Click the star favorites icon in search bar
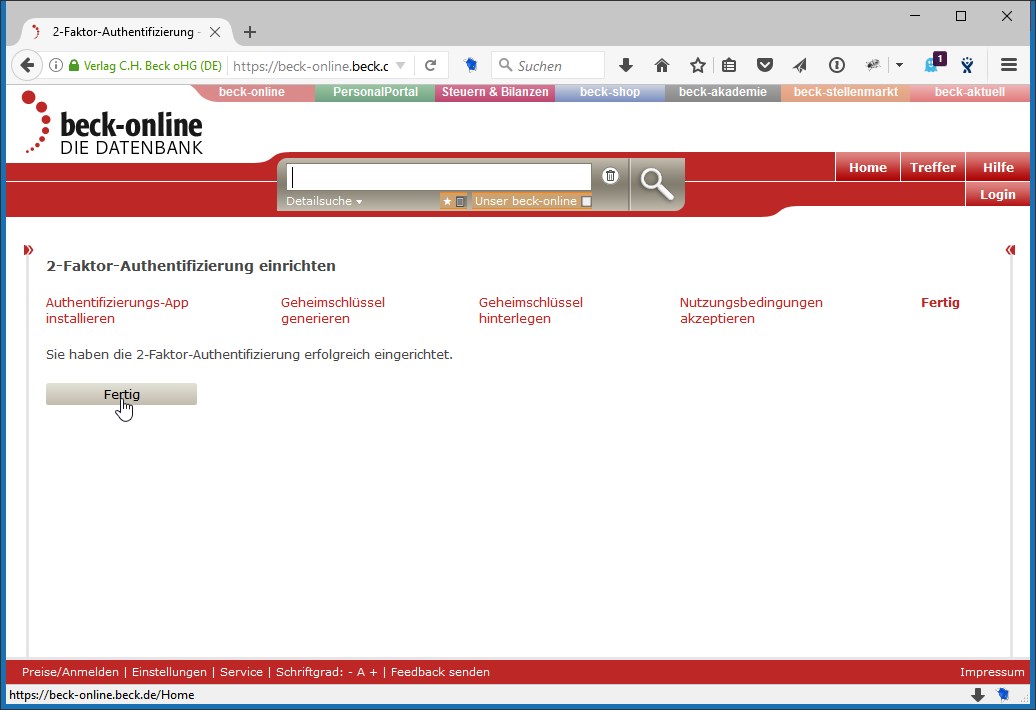Screen dimensions: 1036x710 point(447,201)
